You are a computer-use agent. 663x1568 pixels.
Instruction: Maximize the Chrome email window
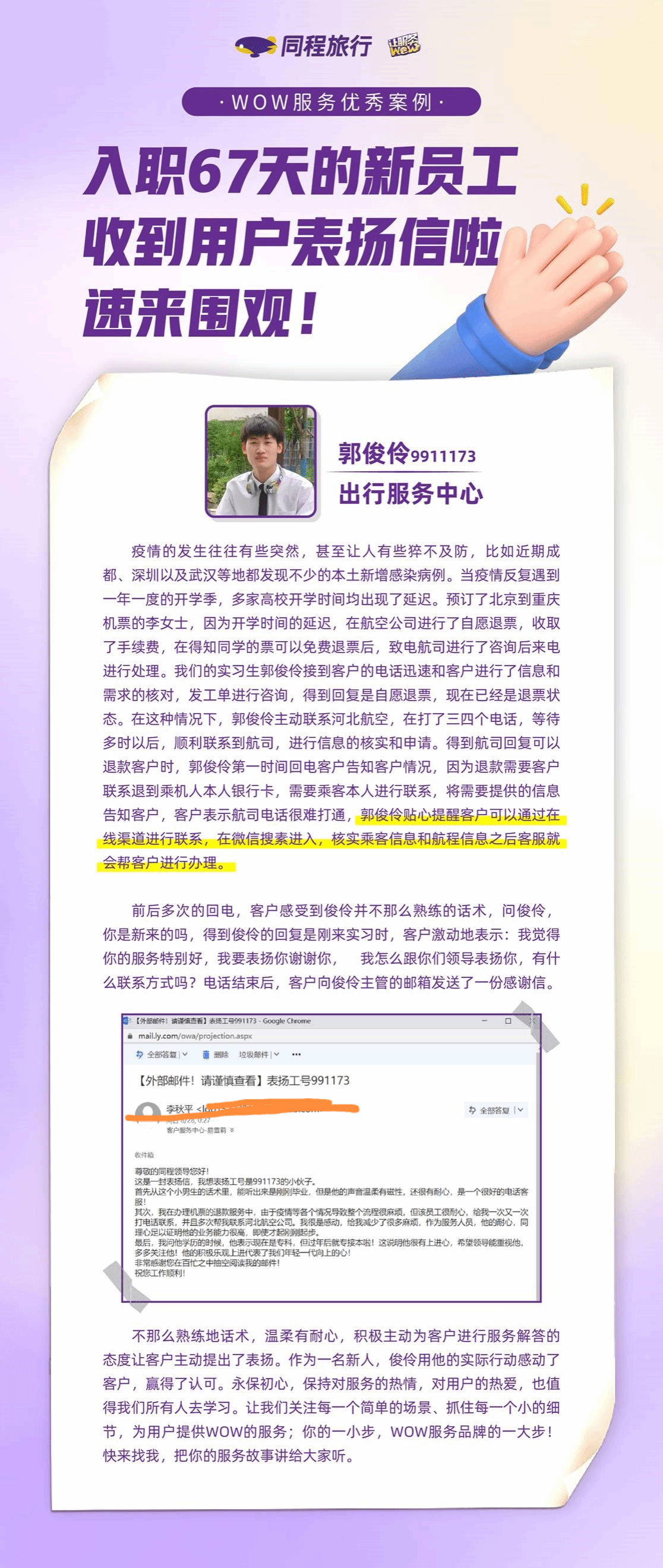[x=508, y=1021]
